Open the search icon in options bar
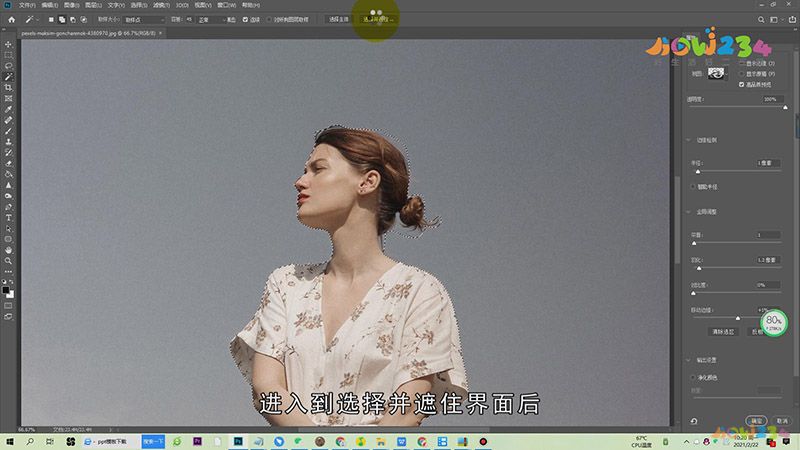 [761, 19]
